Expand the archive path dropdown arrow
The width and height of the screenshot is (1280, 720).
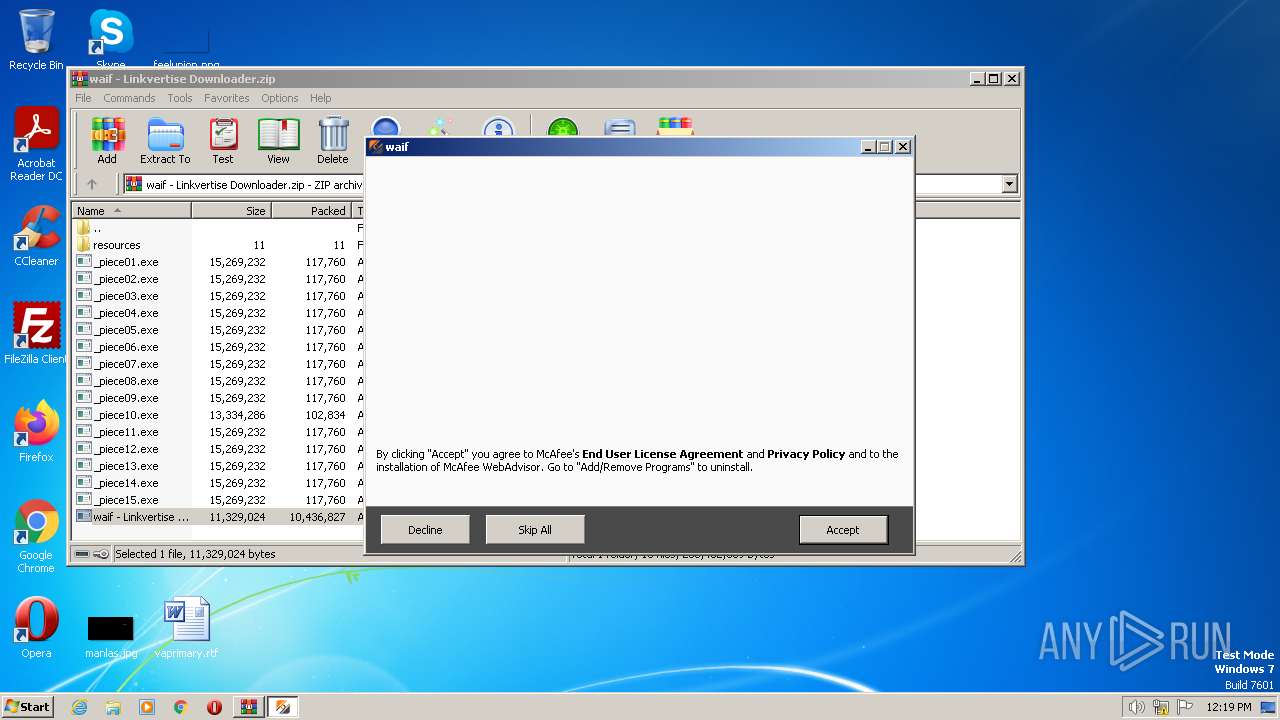coord(1009,184)
